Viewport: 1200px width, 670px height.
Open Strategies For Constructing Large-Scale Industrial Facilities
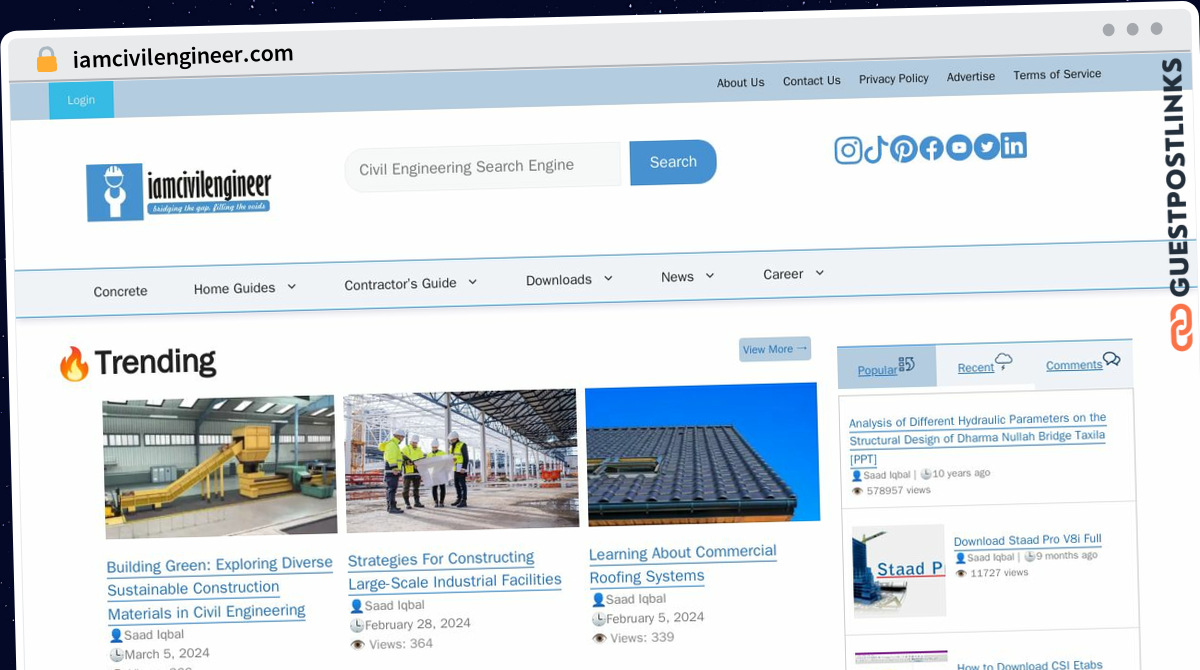pyautogui.click(x=455, y=569)
